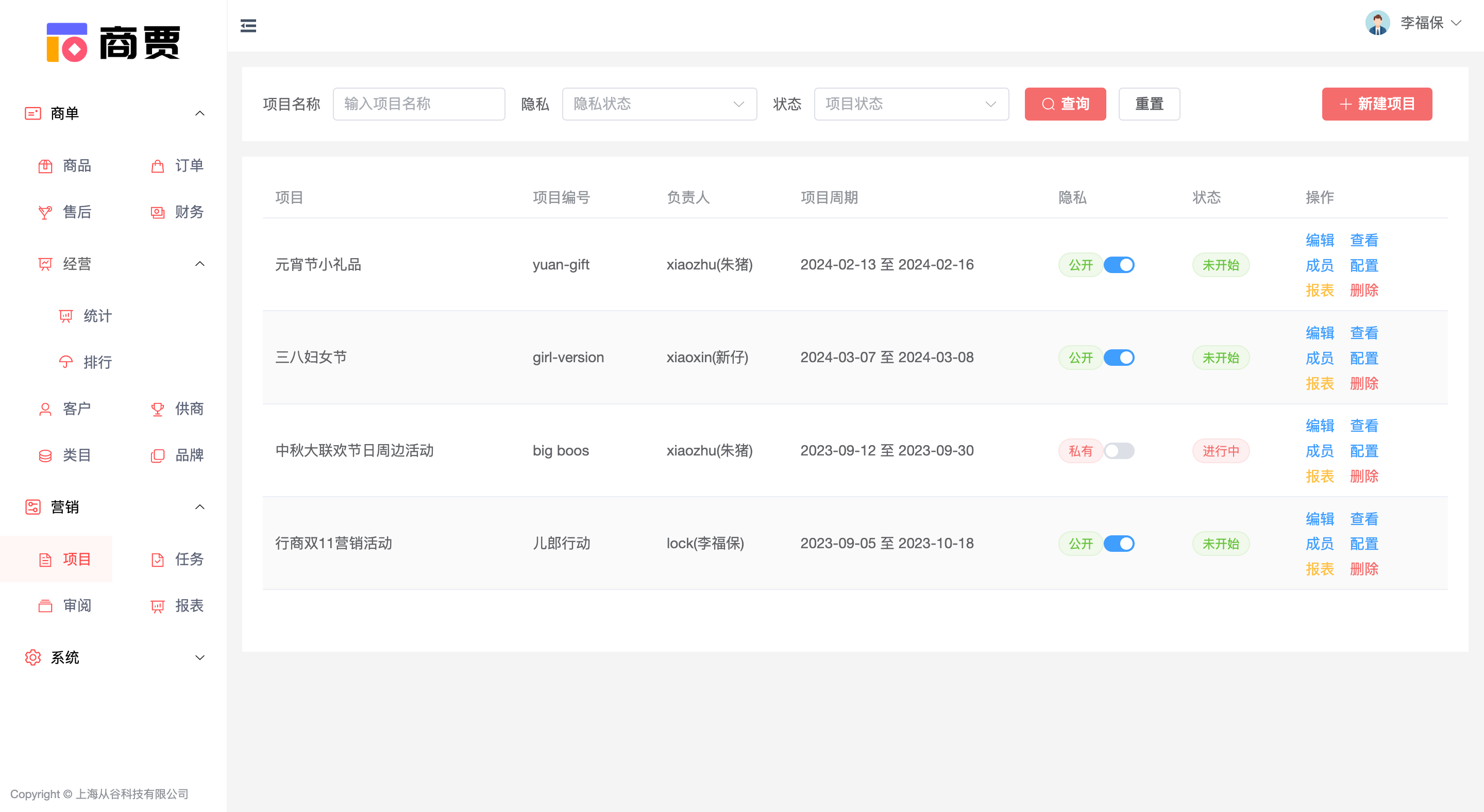Click the 新建项目 button
The height and width of the screenshot is (812, 1484).
1376,104
